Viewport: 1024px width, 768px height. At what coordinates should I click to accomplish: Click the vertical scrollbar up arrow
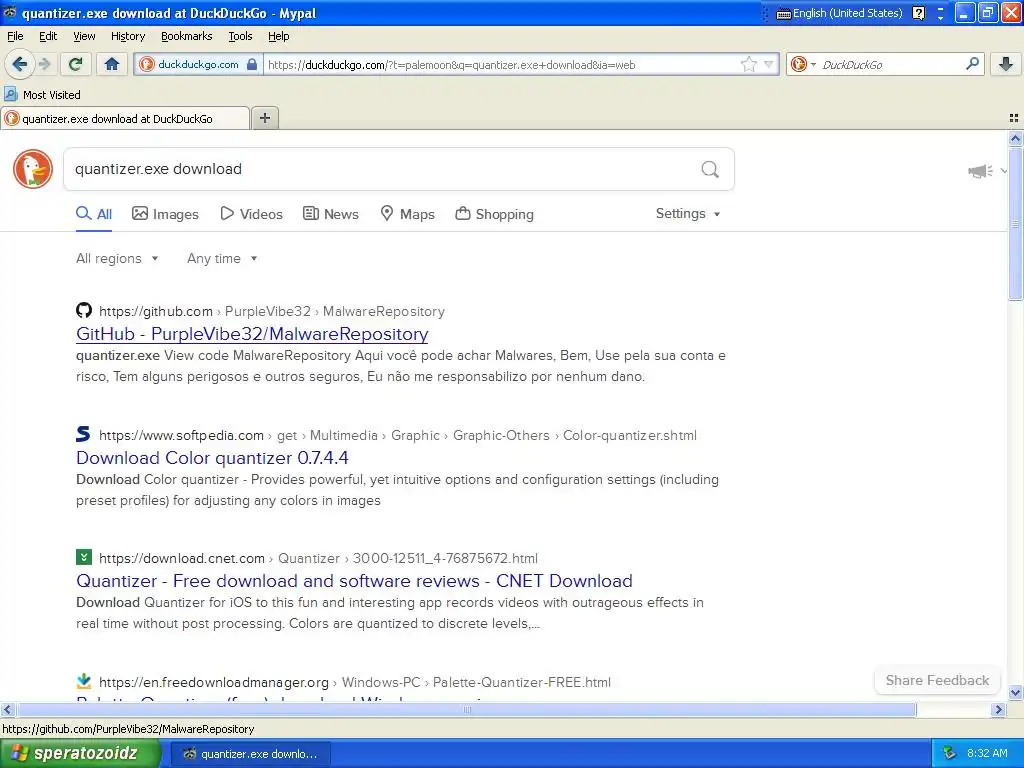click(1015, 138)
